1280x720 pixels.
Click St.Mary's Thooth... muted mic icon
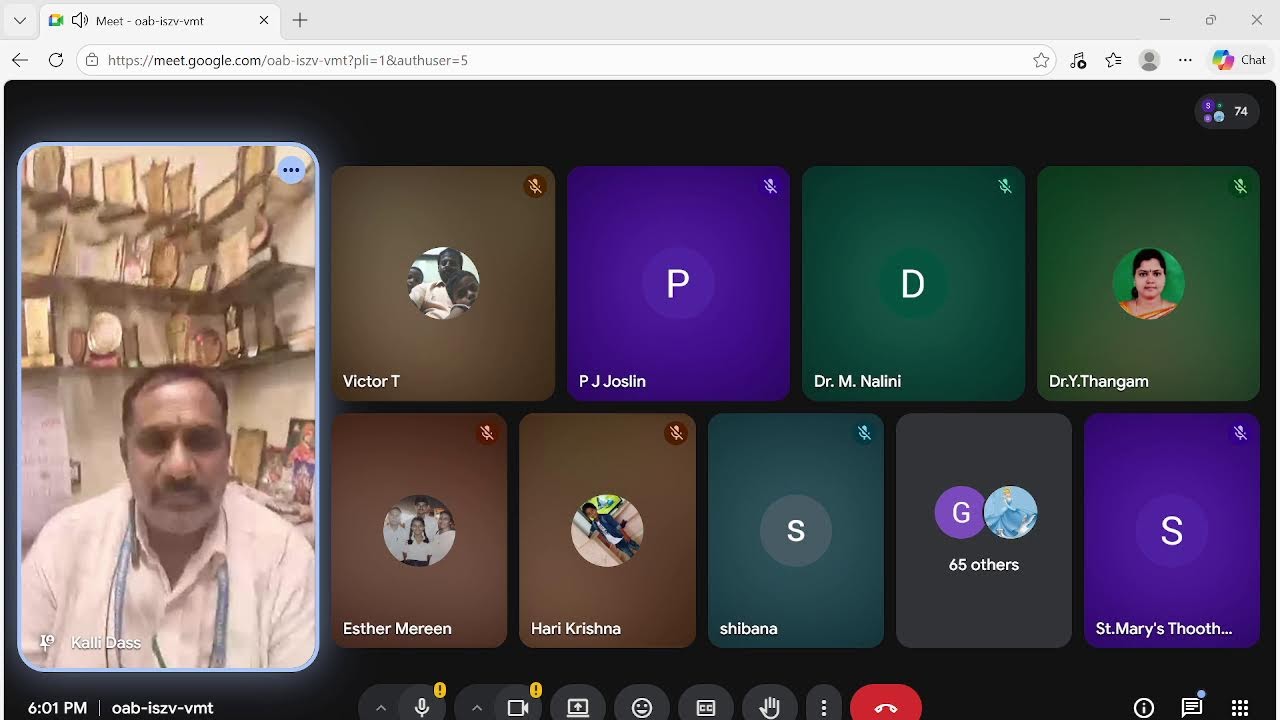tap(1240, 433)
